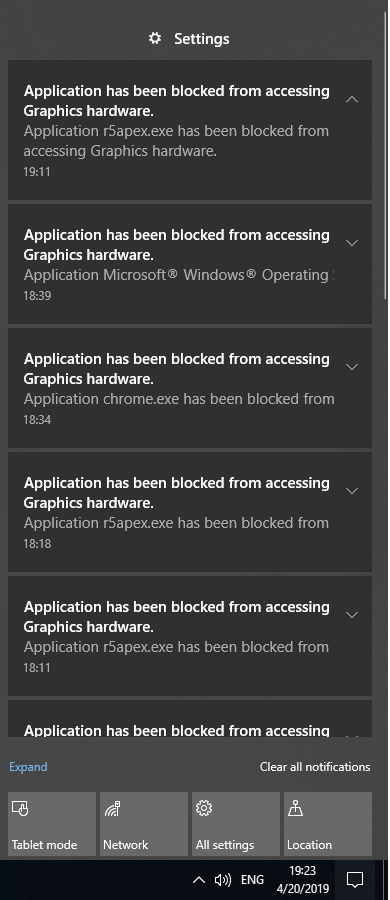The height and width of the screenshot is (900, 390).
Task: Toggle Location quick action
Action: pyautogui.click(x=328, y=824)
